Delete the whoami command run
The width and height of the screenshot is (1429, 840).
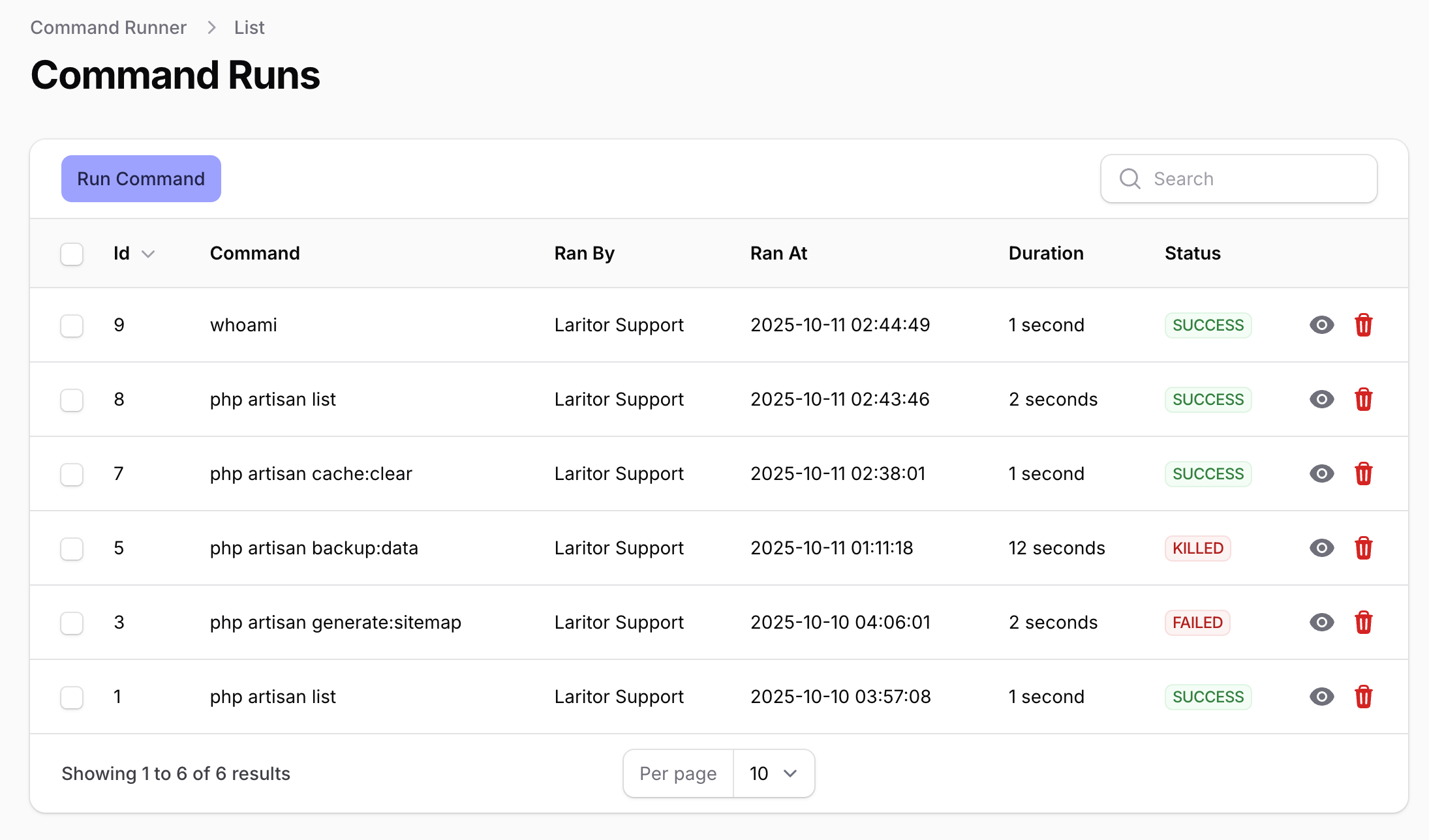[1363, 325]
